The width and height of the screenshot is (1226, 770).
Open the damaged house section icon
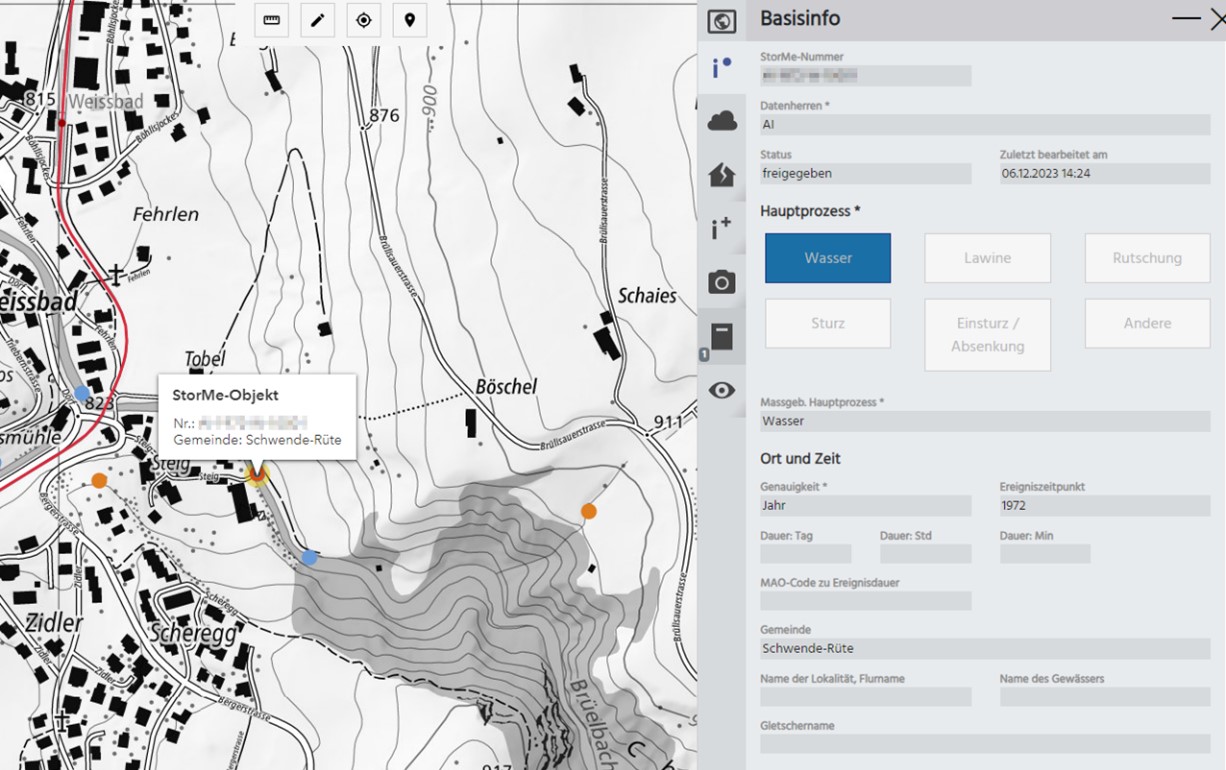pyautogui.click(x=722, y=175)
